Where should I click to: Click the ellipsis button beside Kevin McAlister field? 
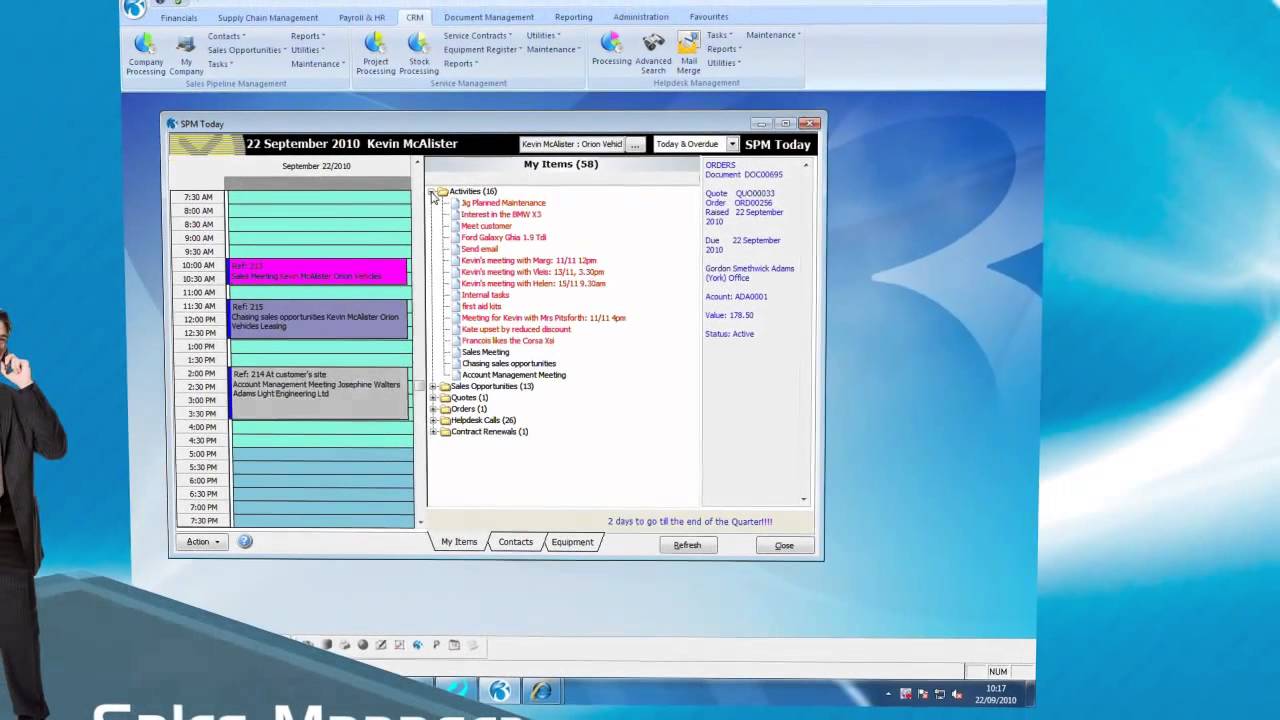(x=635, y=145)
